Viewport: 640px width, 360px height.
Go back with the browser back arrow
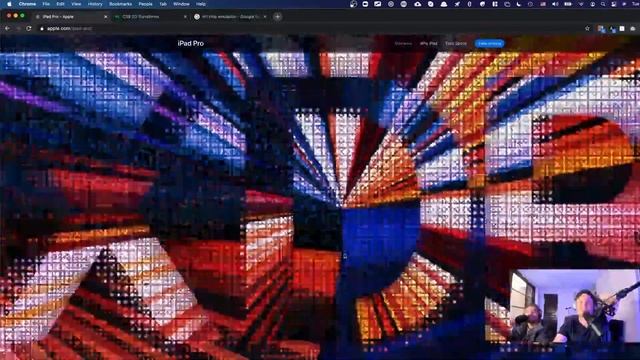pyautogui.click(x=7, y=29)
